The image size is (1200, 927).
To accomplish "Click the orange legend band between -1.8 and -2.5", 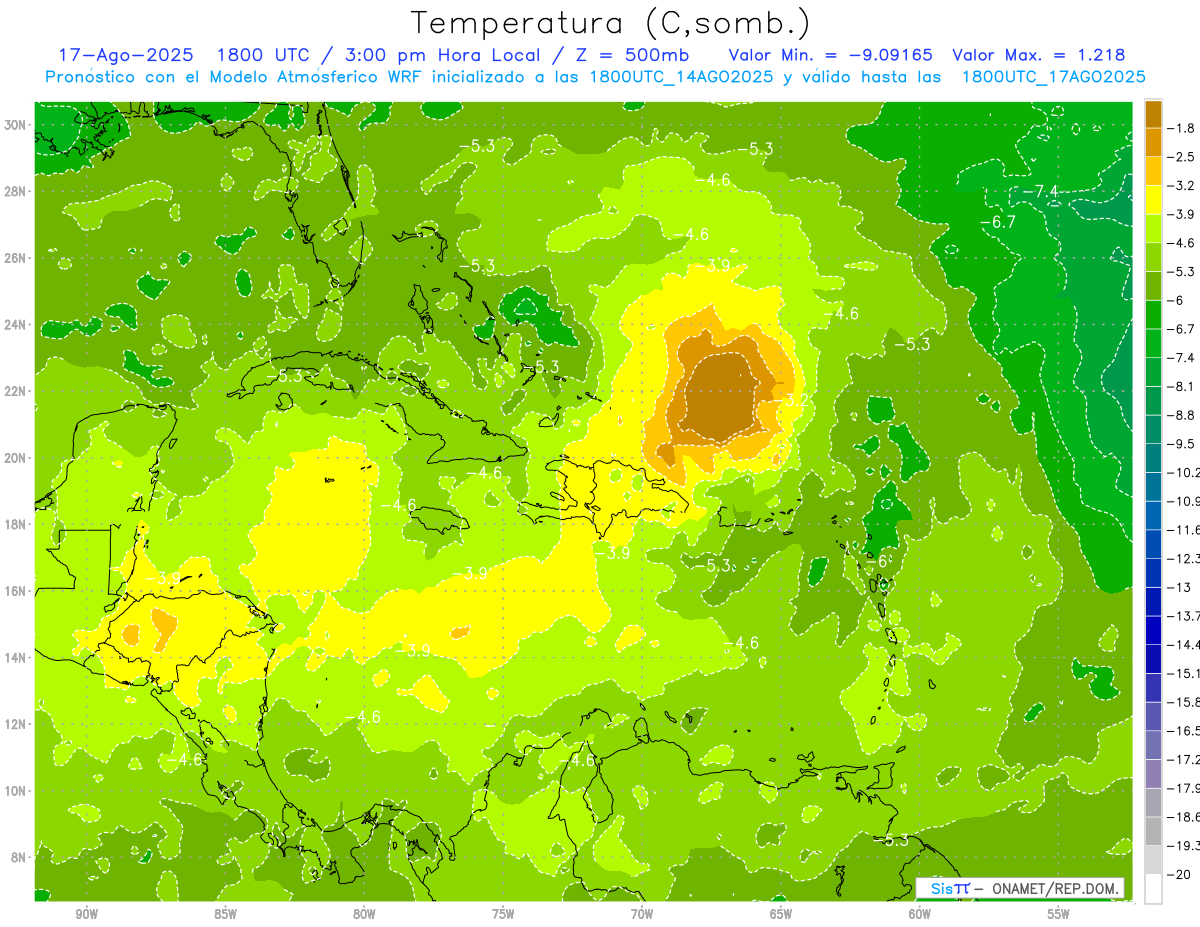I will click(x=1153, y=142).
